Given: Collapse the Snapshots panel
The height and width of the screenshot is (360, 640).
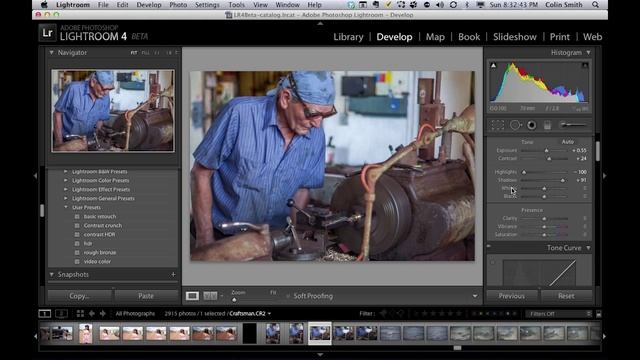Looking at the screenshot, I should click(51, 274).
